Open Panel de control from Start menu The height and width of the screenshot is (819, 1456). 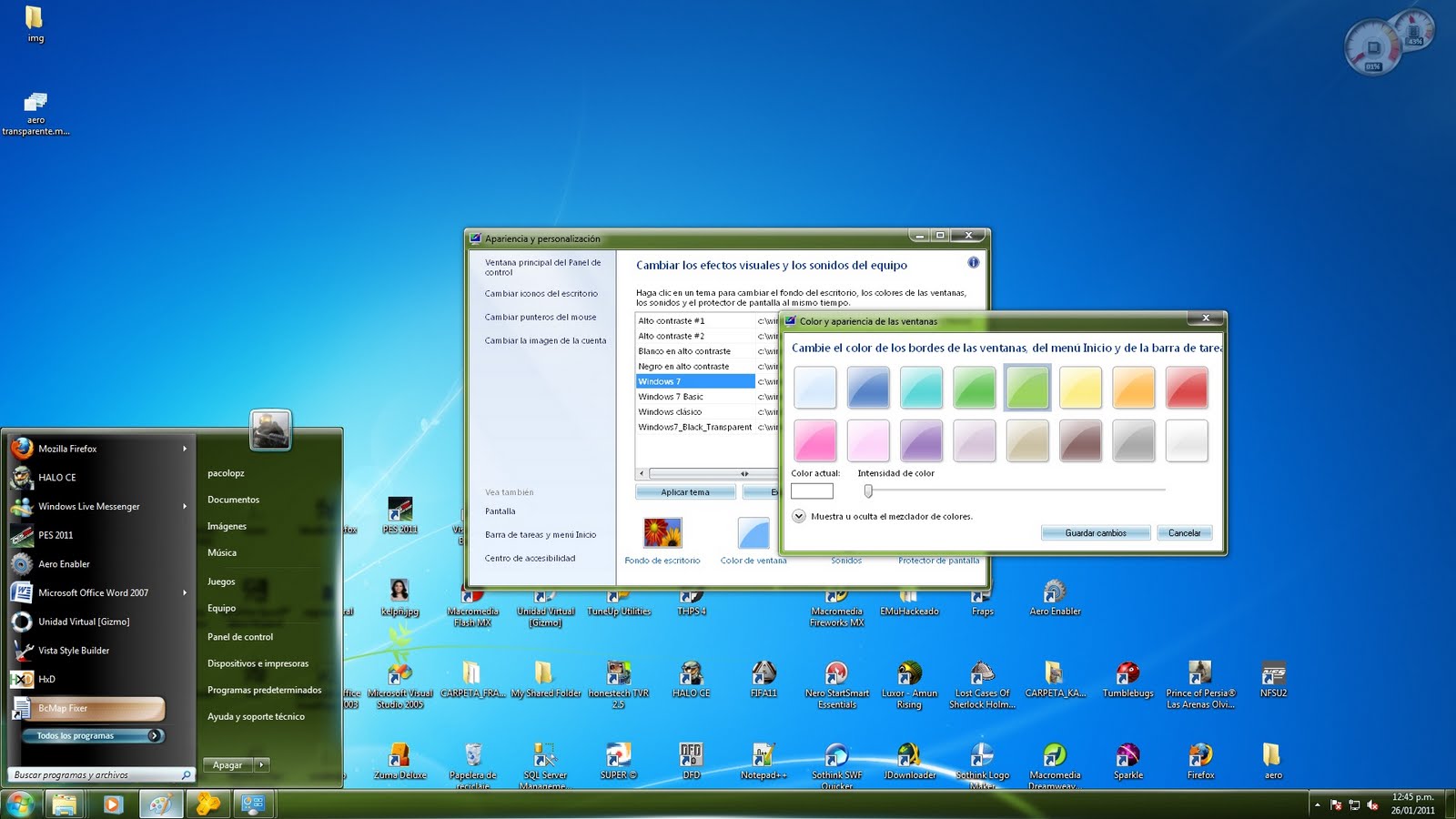tap(240, 637)
